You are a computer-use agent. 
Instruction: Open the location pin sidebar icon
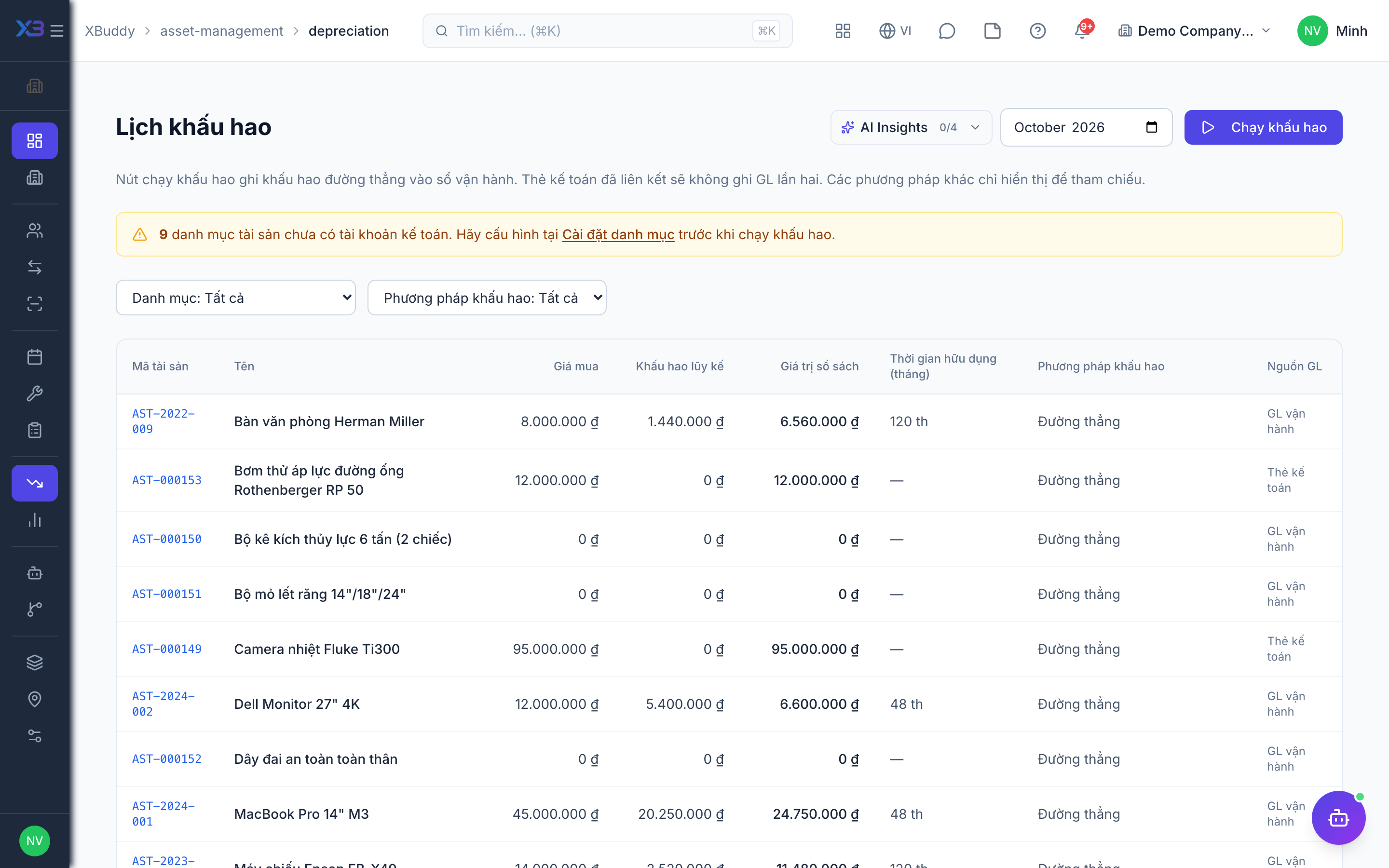(34, 699)
